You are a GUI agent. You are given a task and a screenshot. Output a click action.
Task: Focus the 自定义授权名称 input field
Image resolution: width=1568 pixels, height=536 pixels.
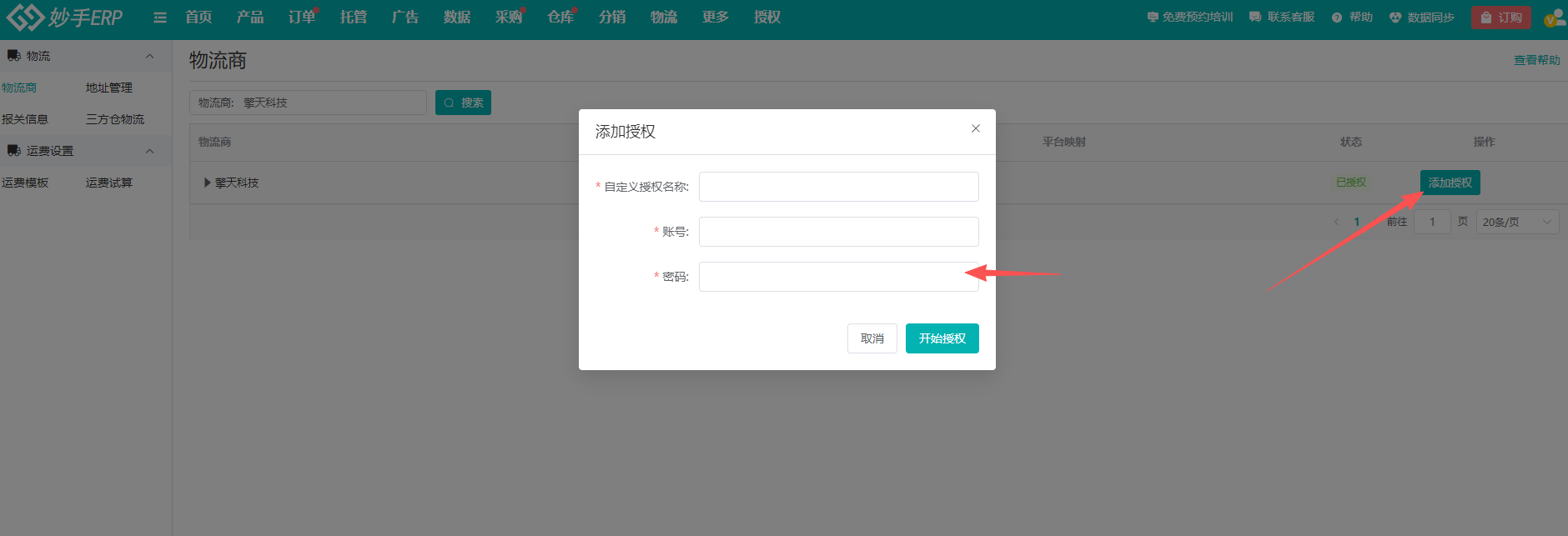pos(839,187)
